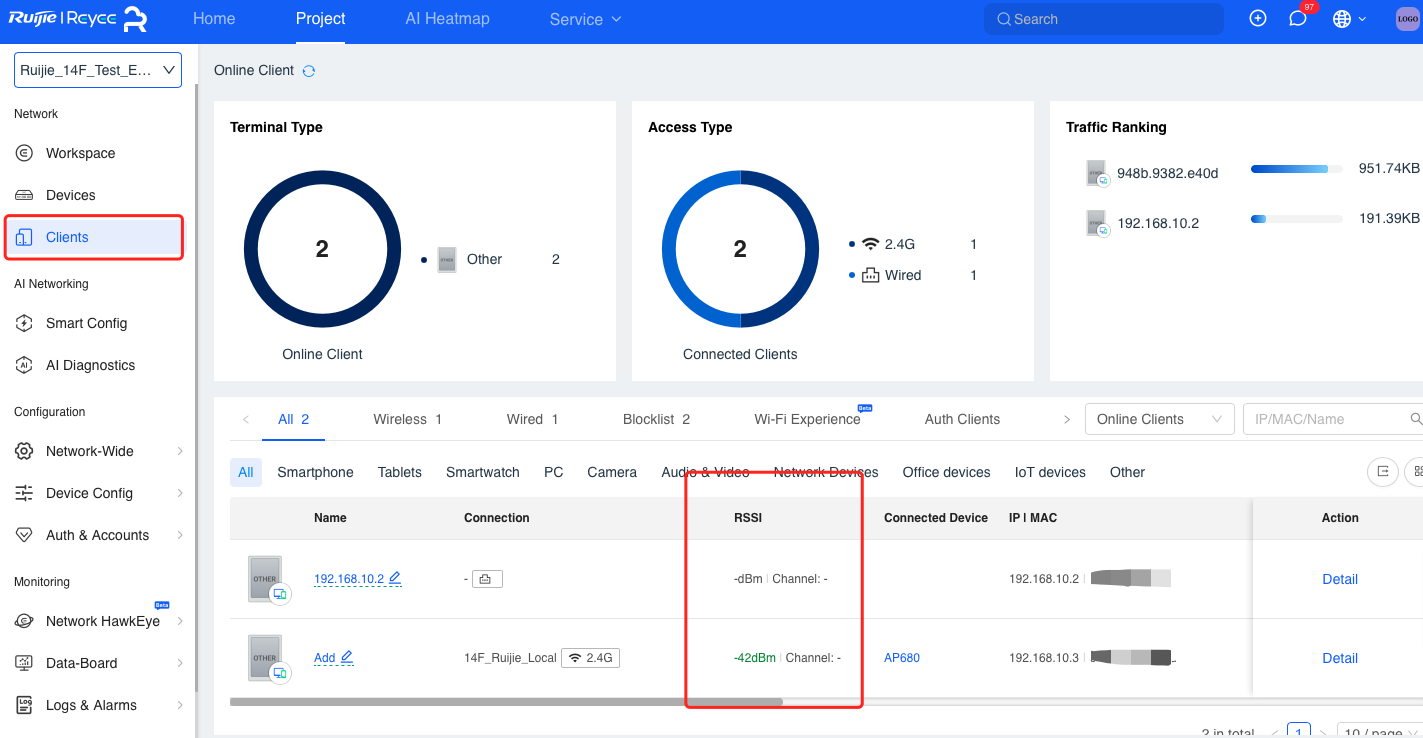Open AI Heatmap in top menu
The image size is (1423, 738).
tap(447, 19)
